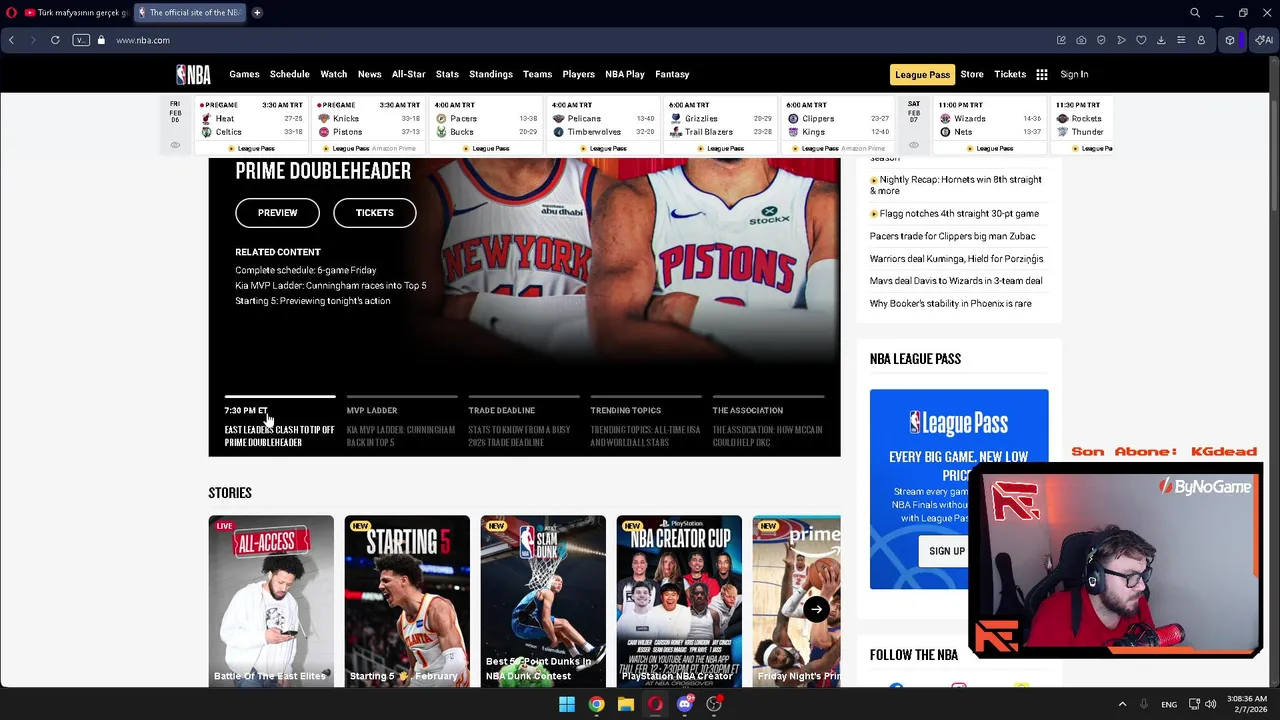This screenshot has width=1280, height=720.
Task: Open the extensions cube icon
Action: point(1230,40)
